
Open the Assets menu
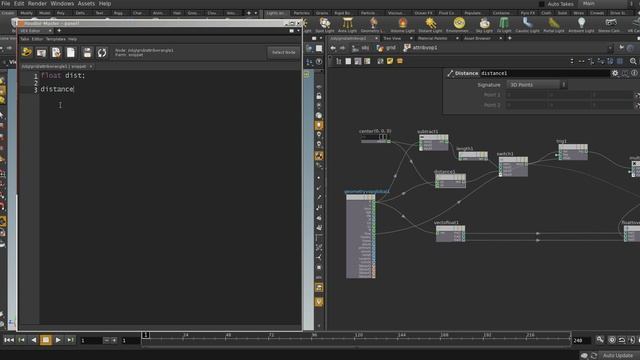(x=86, y=4)
